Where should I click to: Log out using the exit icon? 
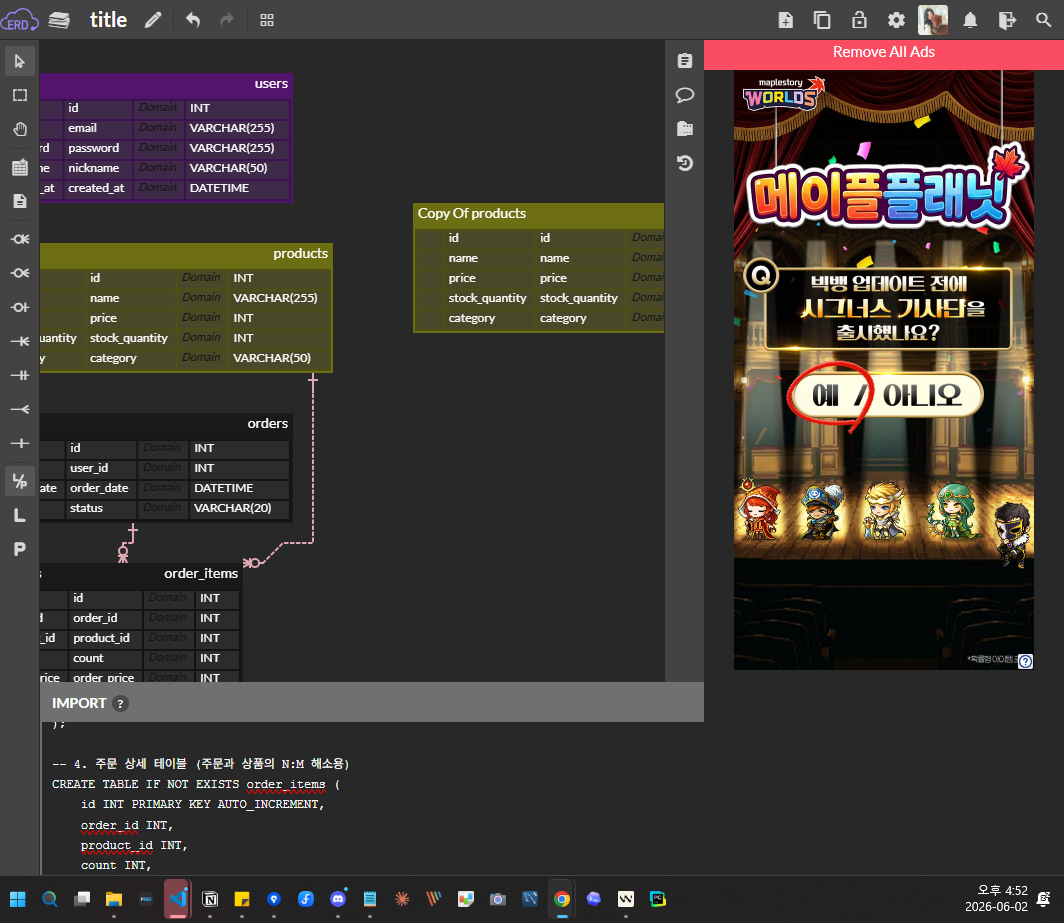pyautogui.click(x=1007, y=20)
